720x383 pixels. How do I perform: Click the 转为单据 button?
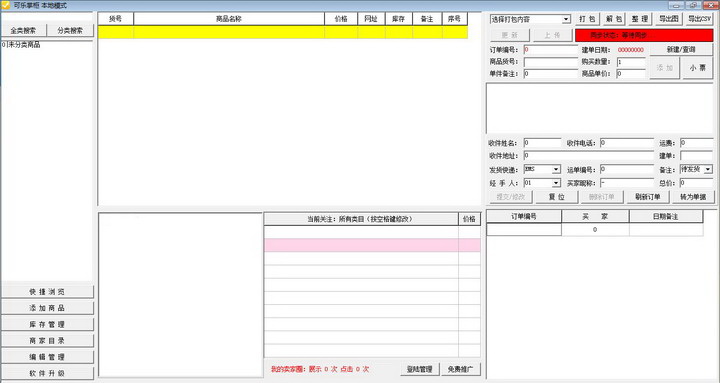(x=693, y=197)
